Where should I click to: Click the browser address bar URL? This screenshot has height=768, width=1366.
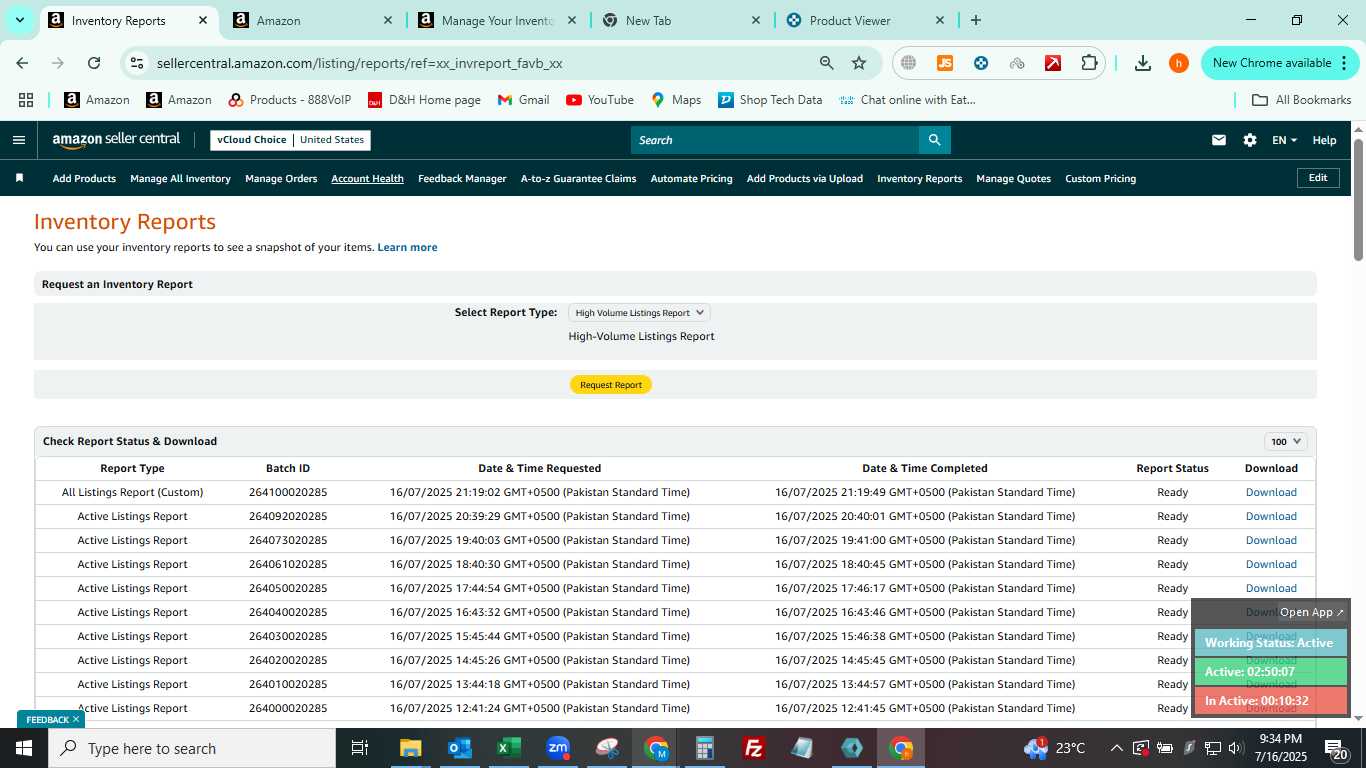[359, 63]
